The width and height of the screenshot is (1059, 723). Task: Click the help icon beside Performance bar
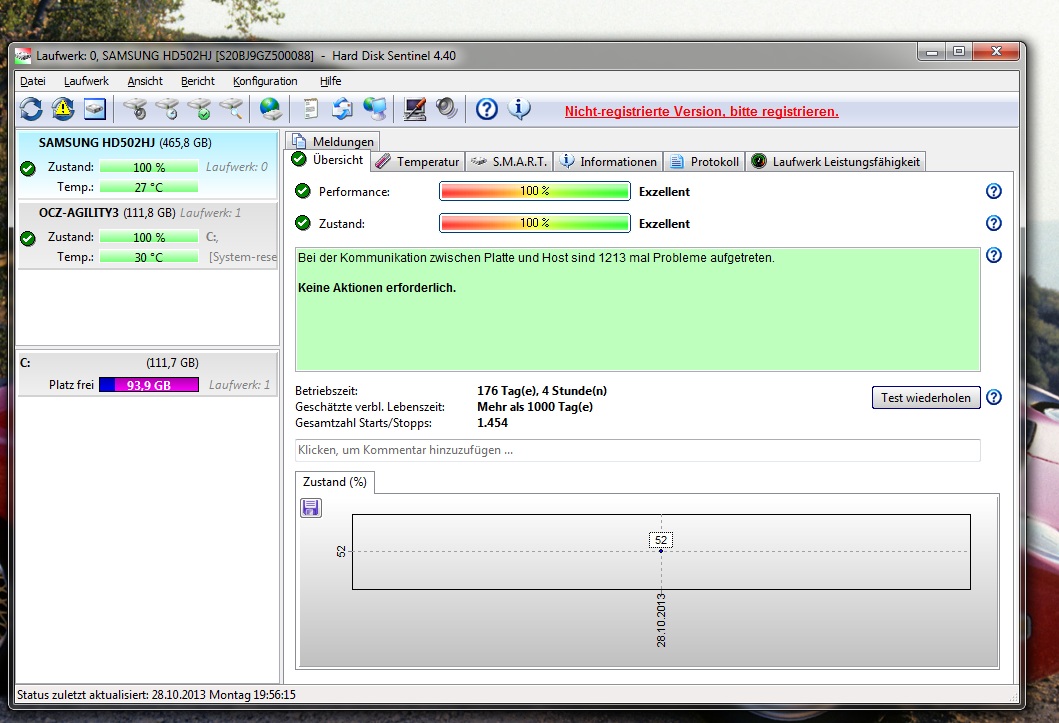coord(993,191)
